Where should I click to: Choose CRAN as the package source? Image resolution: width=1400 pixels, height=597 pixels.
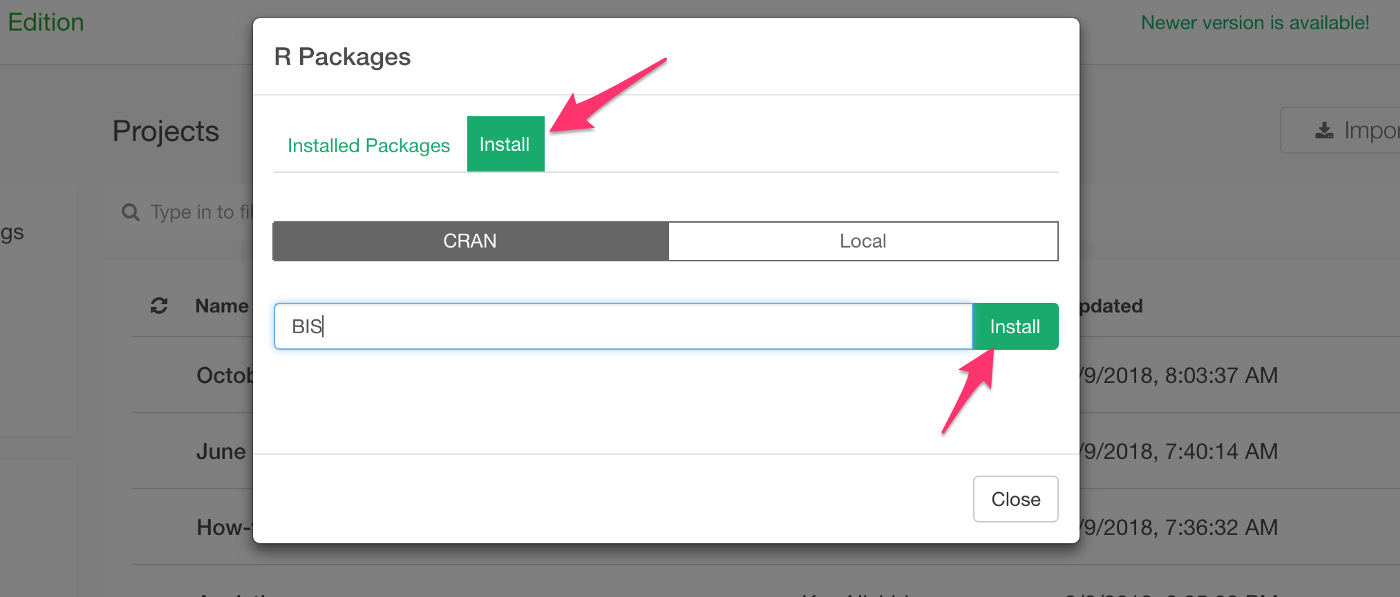coord(470,241)
